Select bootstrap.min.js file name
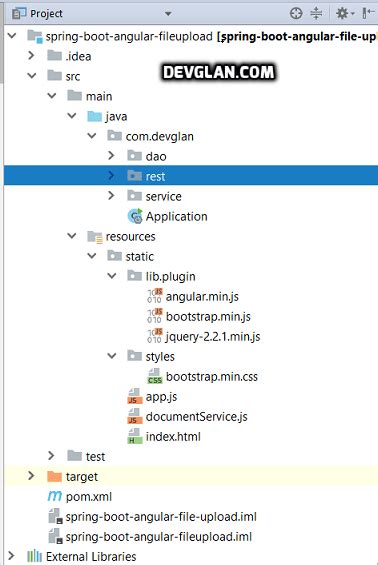The image size is (378, 565). [208, 317]
